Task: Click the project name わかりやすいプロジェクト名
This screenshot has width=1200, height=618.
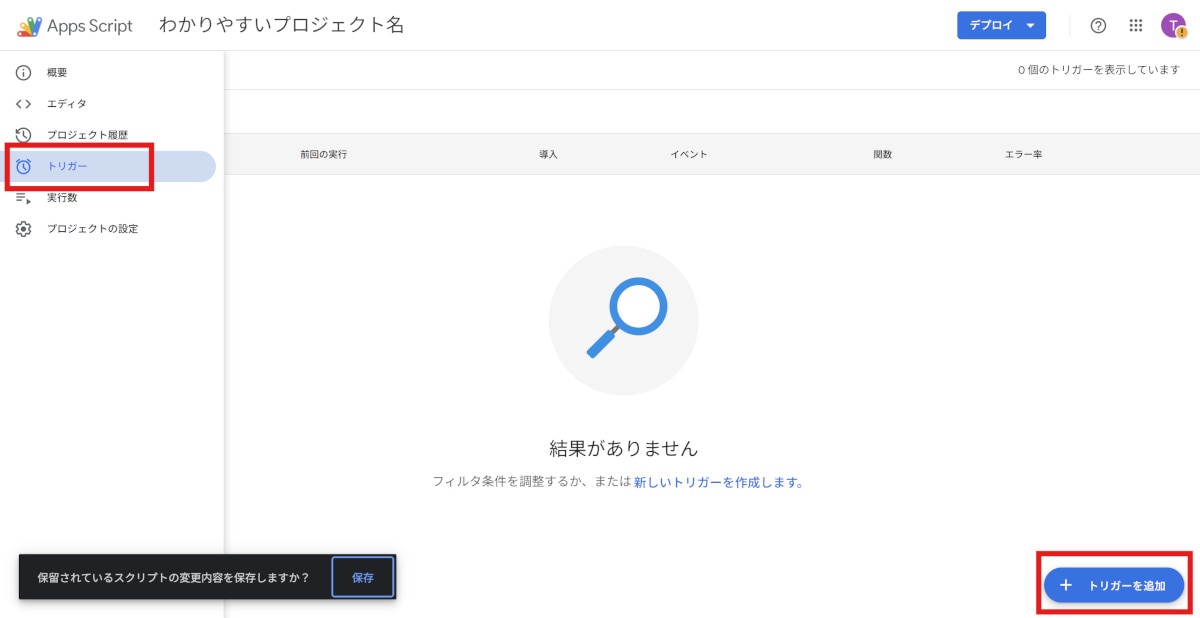Action: (x=281, y=26)
